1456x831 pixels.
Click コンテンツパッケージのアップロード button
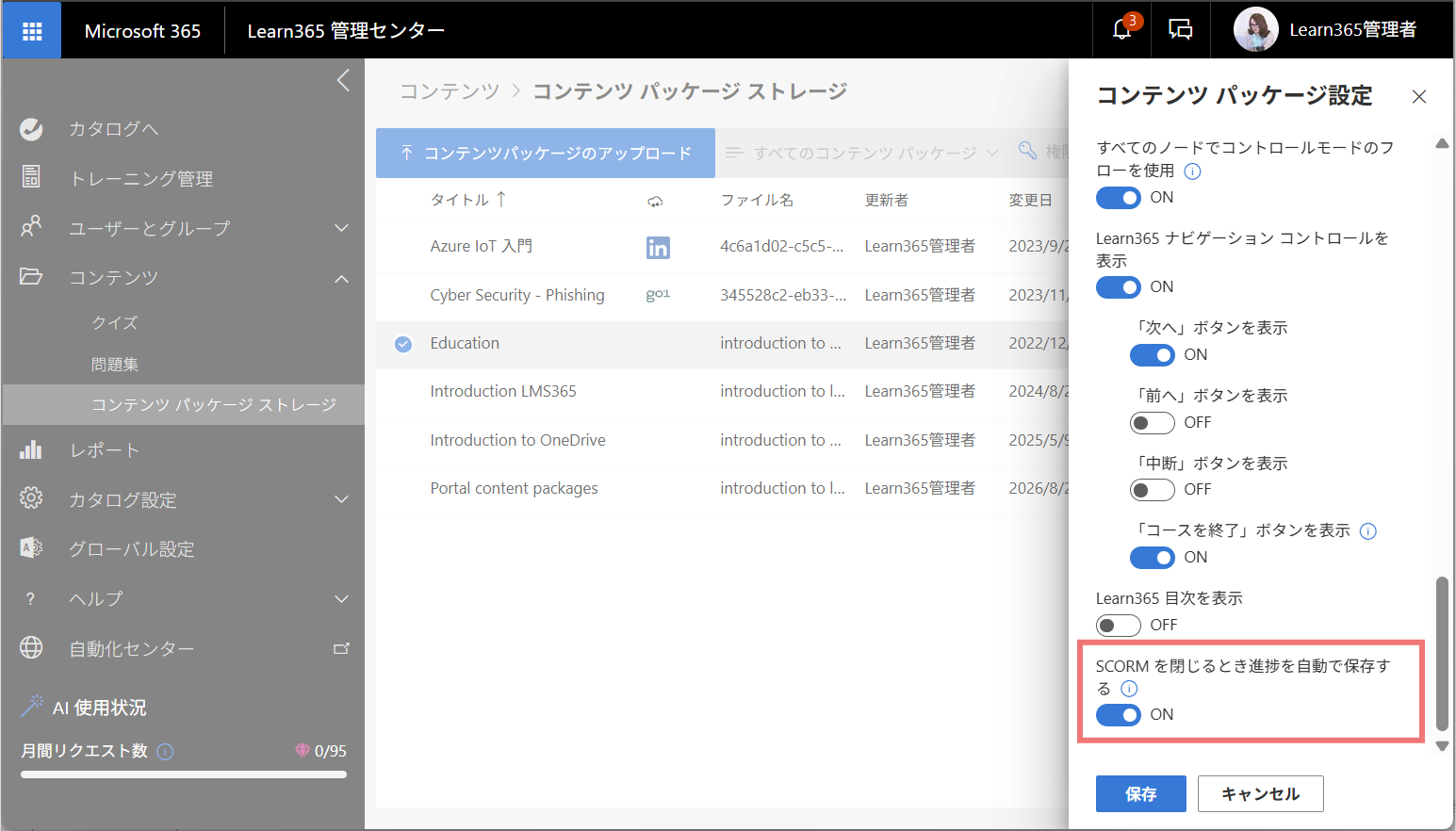pyautogui.click(x=546, y=153)
